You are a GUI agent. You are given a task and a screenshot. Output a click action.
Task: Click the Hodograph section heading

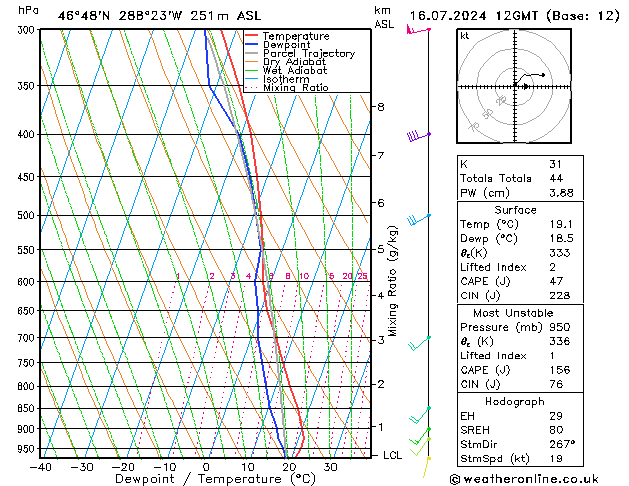515,401
